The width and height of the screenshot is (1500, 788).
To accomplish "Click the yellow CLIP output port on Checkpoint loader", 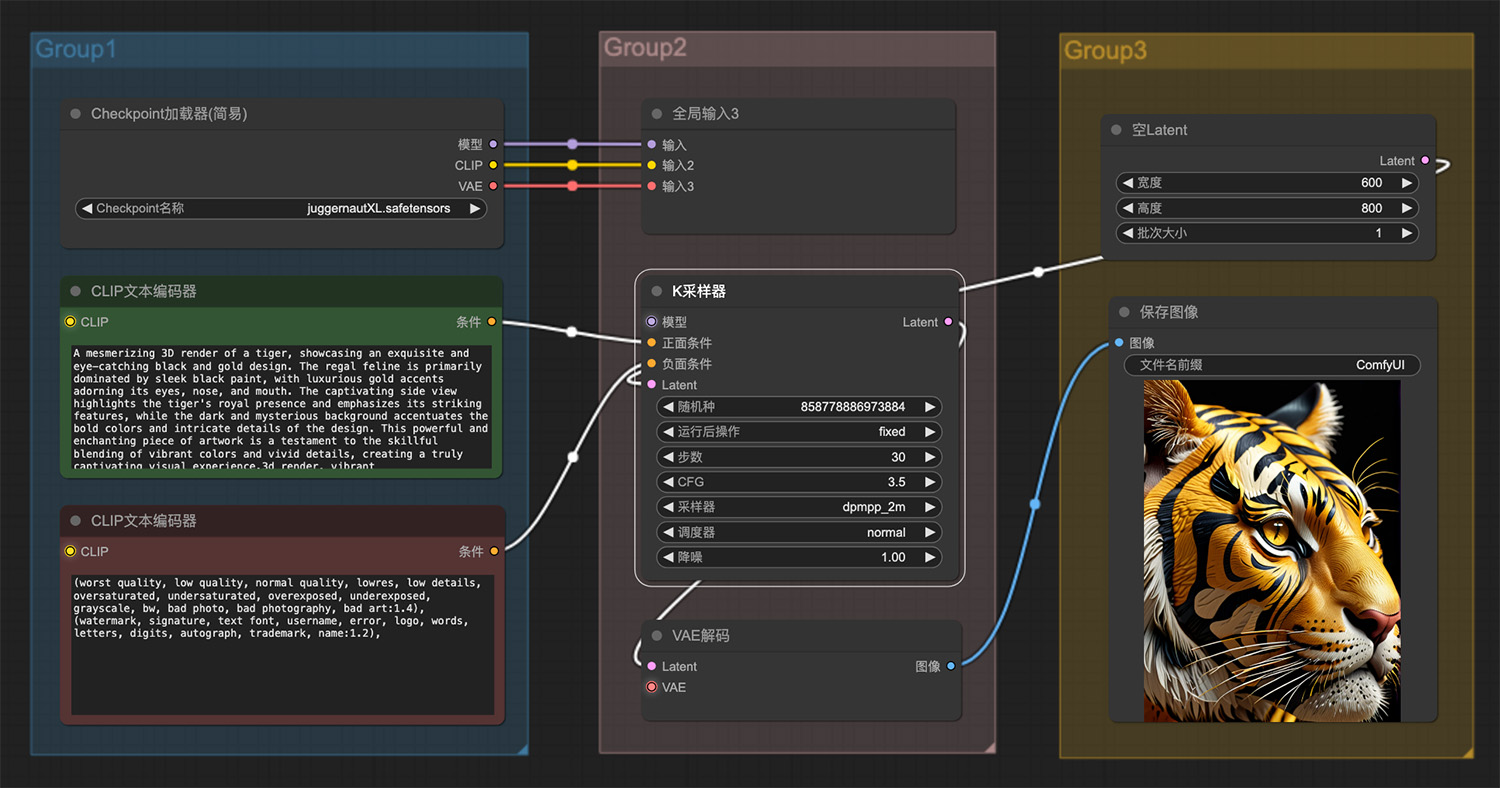I will (x=493, y=165).
